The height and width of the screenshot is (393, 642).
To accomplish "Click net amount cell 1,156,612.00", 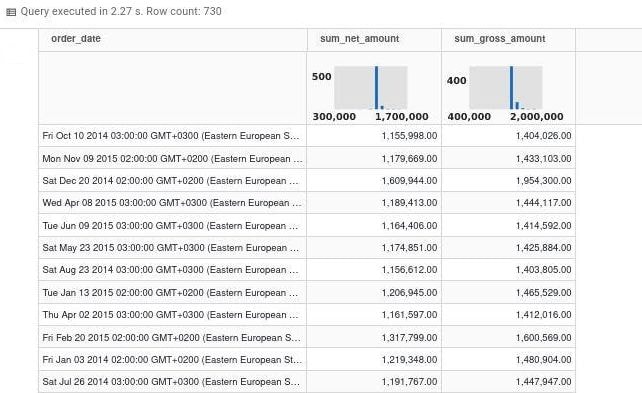I will (x=374, y=270).
